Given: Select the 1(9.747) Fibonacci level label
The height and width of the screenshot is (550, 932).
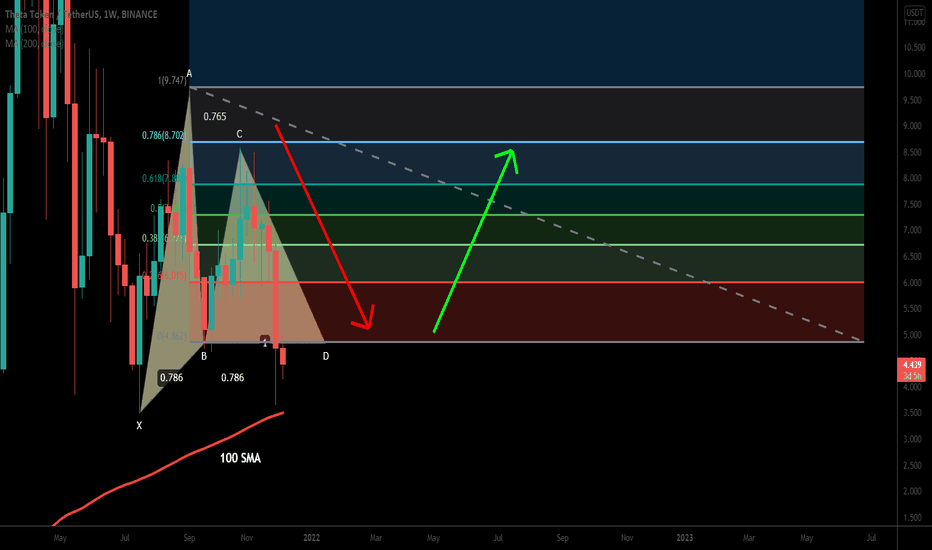Looking at the screenshot, I should [x=172, y=80].
